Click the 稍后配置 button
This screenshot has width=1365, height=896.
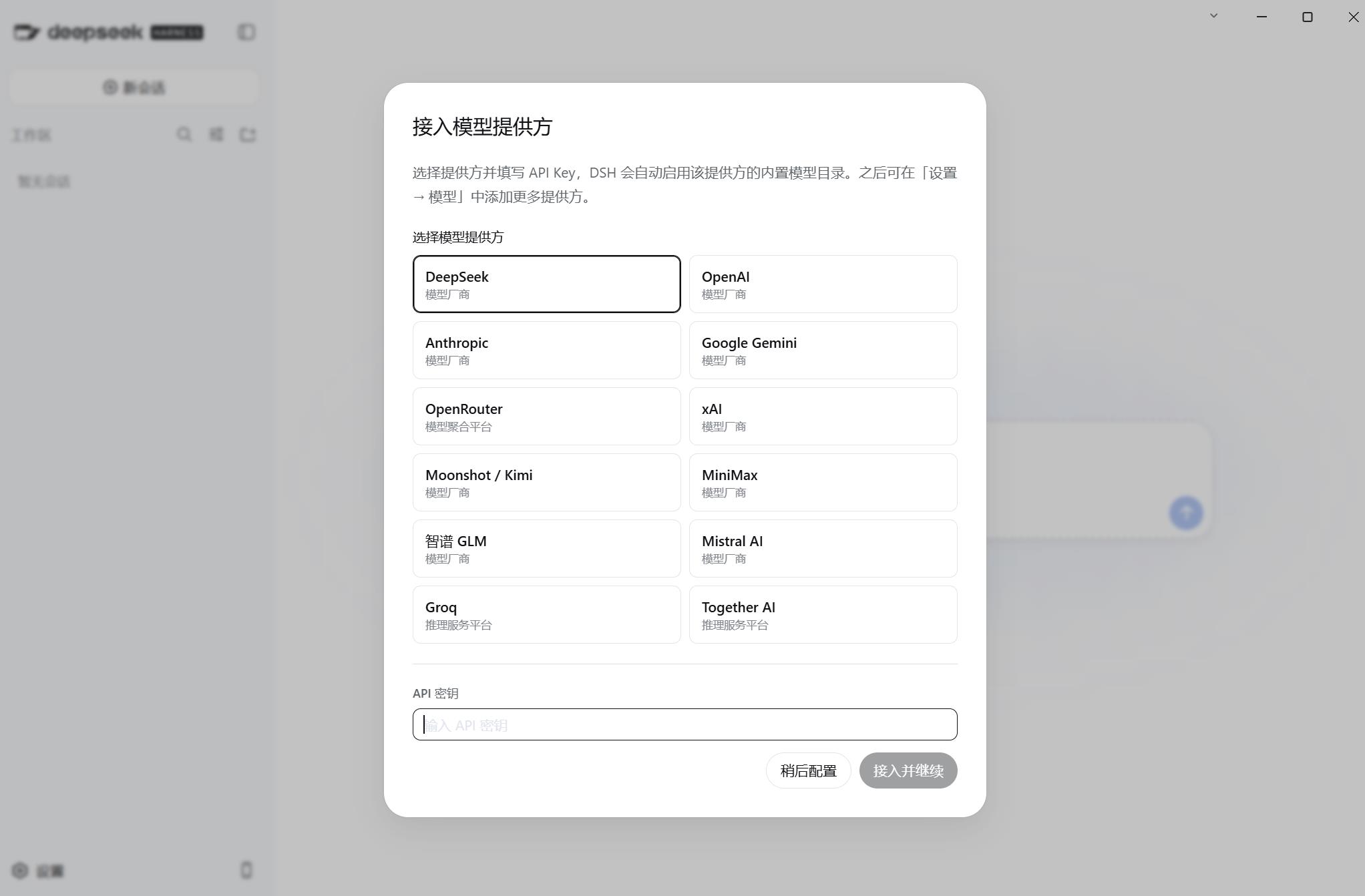[808, 770]
